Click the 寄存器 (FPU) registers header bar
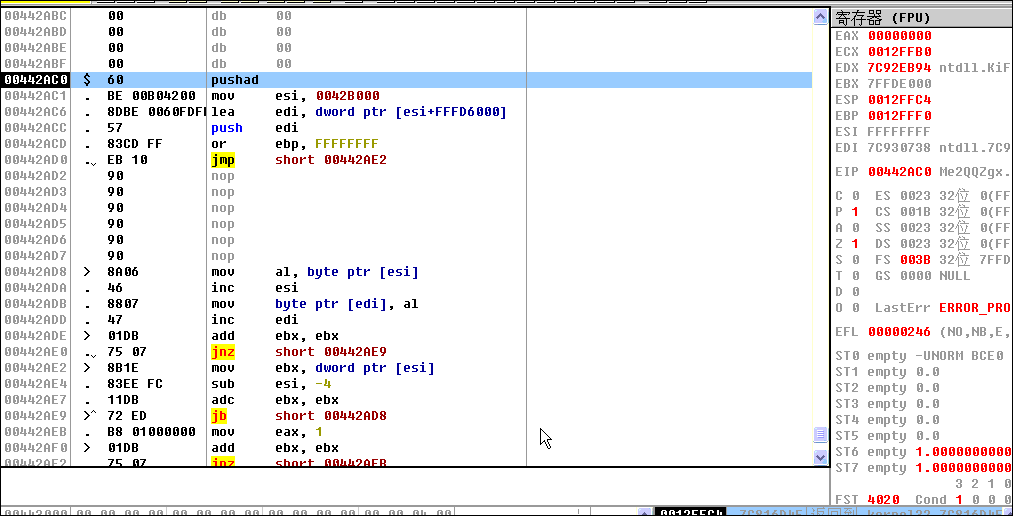Screen dimensions: 1013x516 (x=922, y=17)
